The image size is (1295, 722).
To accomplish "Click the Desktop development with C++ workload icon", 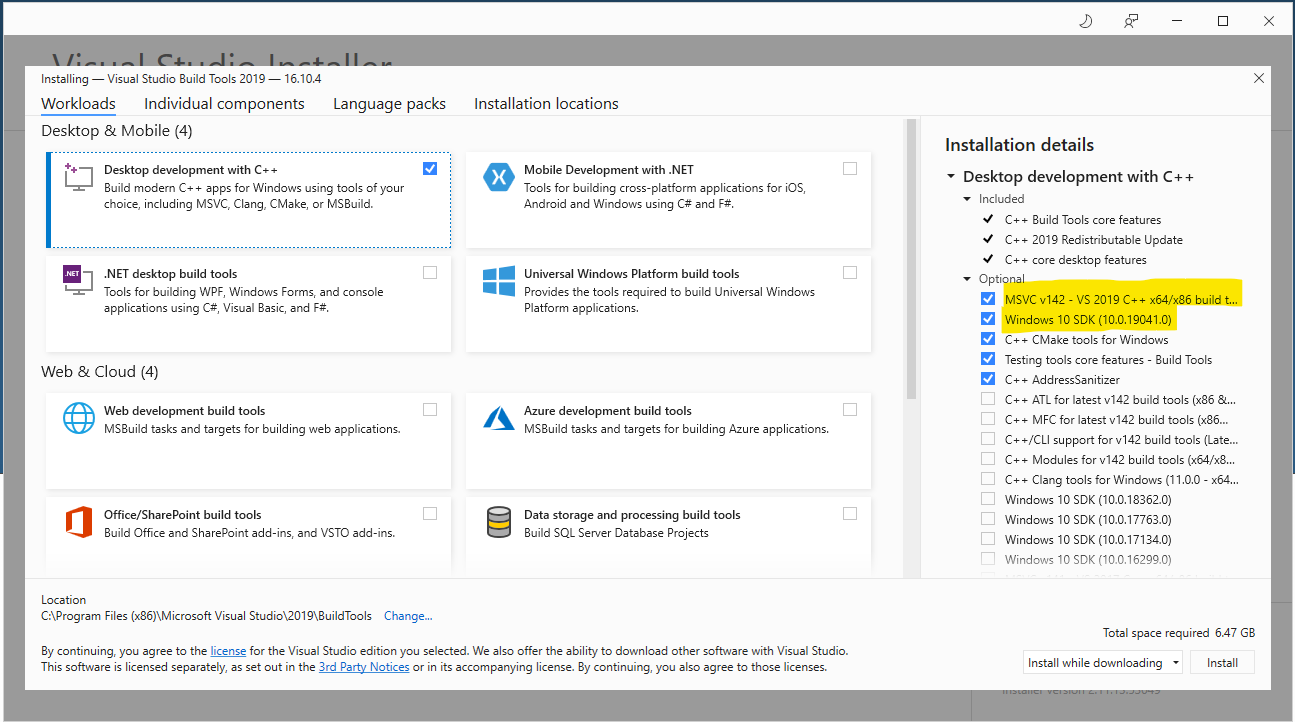I will tap(78, 177).
